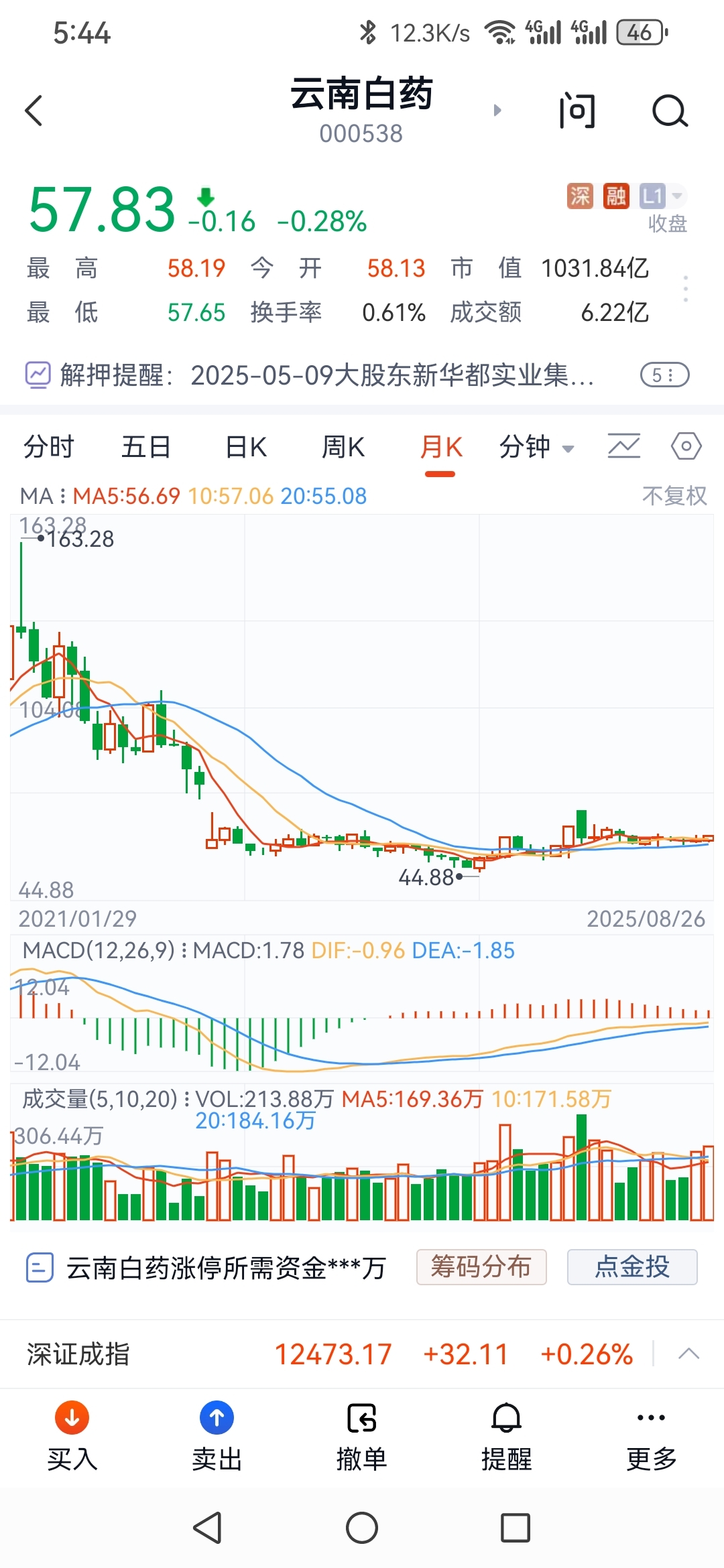724x1568 pixels.
Task: Change 不复权 adjustment setting
Action: pos(674,496)
